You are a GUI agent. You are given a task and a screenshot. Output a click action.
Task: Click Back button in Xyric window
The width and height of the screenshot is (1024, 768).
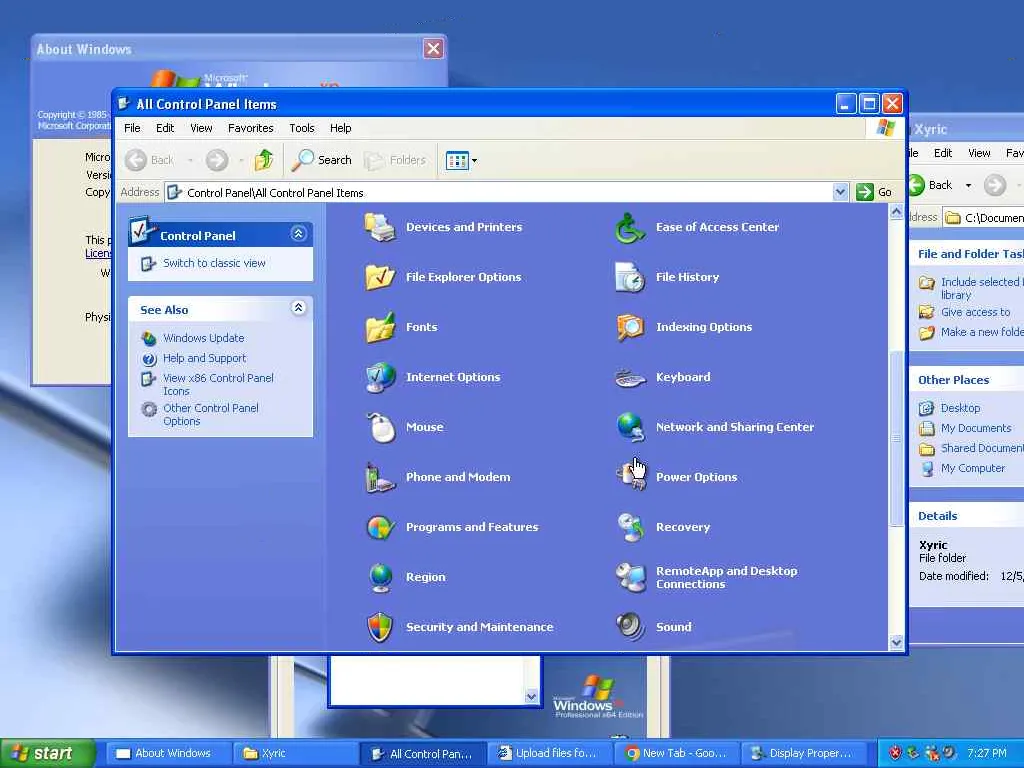931,185
